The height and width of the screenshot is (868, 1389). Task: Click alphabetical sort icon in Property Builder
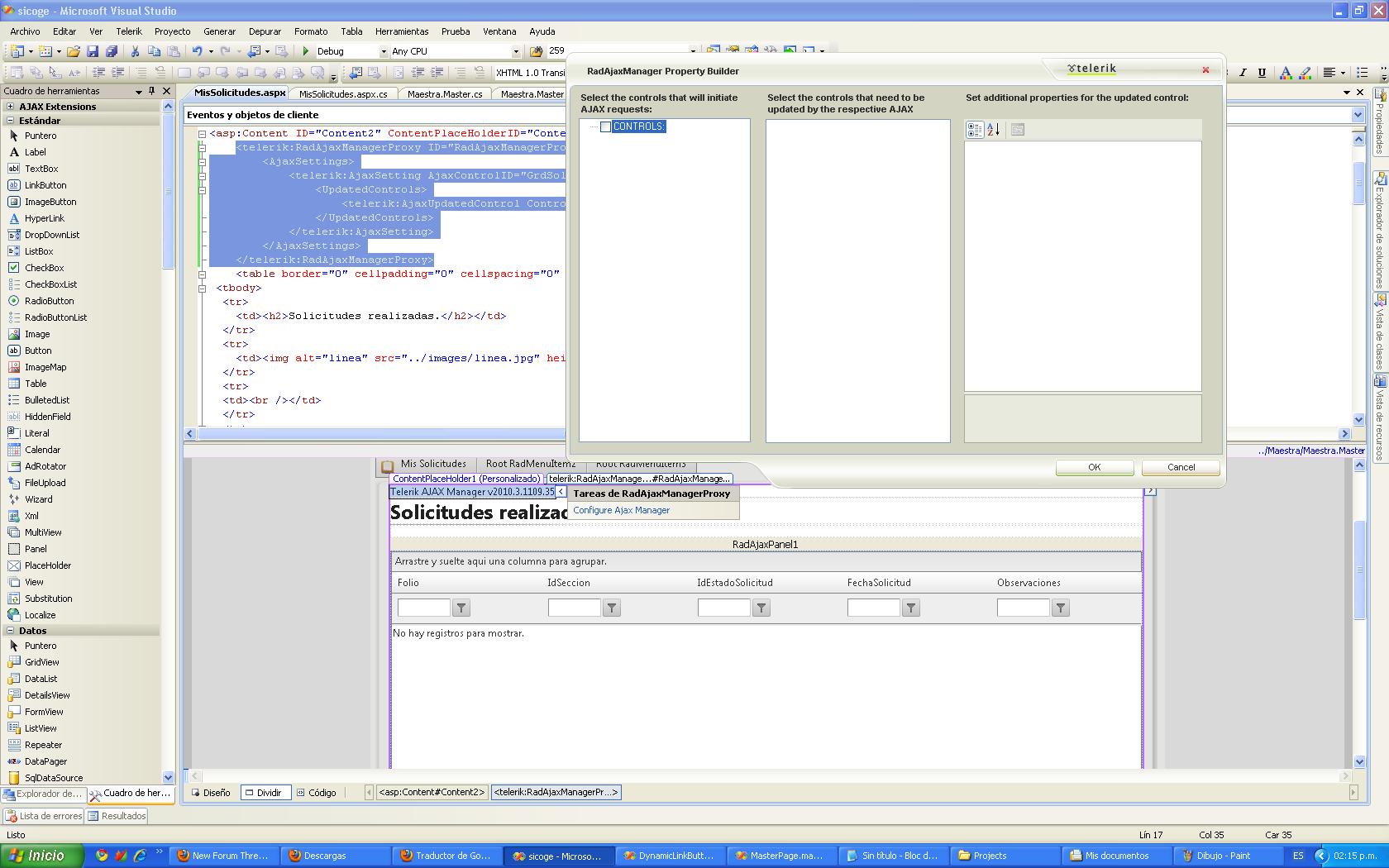point(994,130)
